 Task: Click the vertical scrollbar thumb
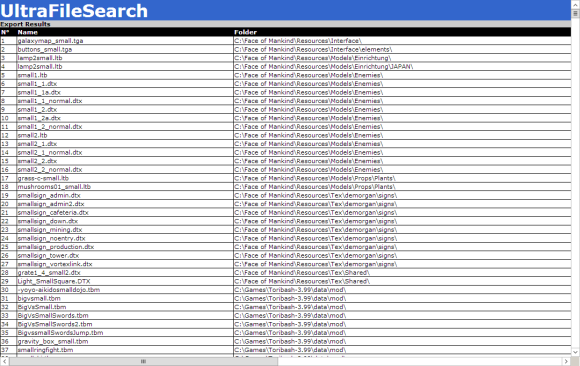575,13
